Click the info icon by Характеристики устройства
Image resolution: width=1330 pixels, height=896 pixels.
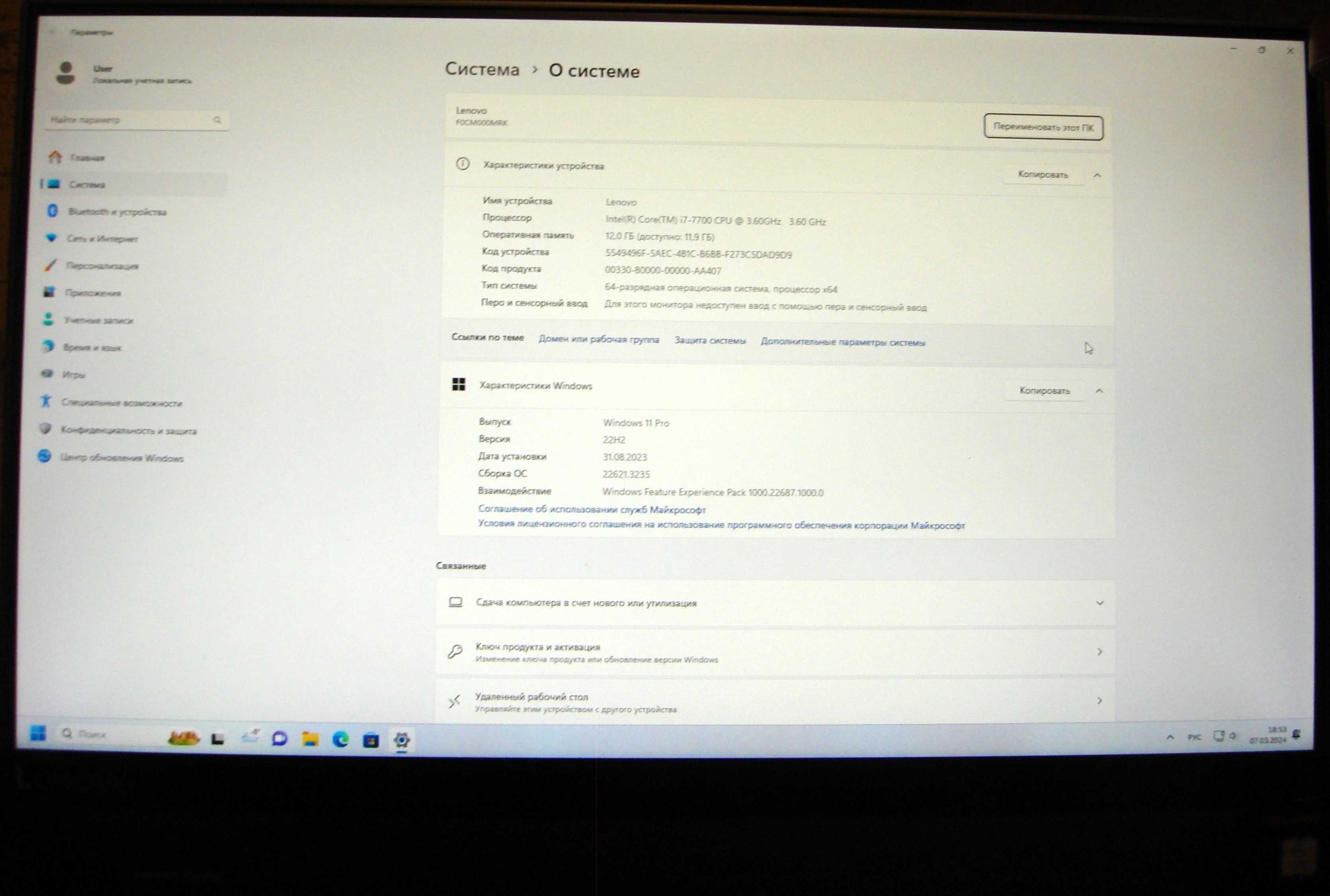463,165
